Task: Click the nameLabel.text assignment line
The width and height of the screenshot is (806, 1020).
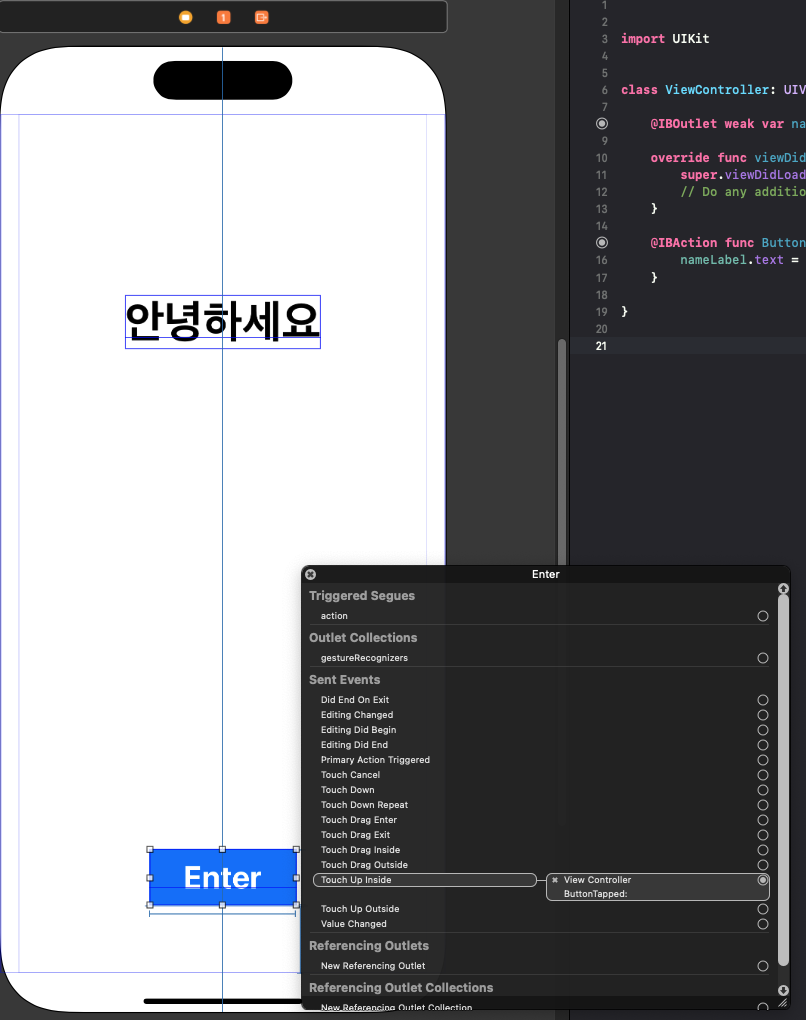Action: click(740, 260)
